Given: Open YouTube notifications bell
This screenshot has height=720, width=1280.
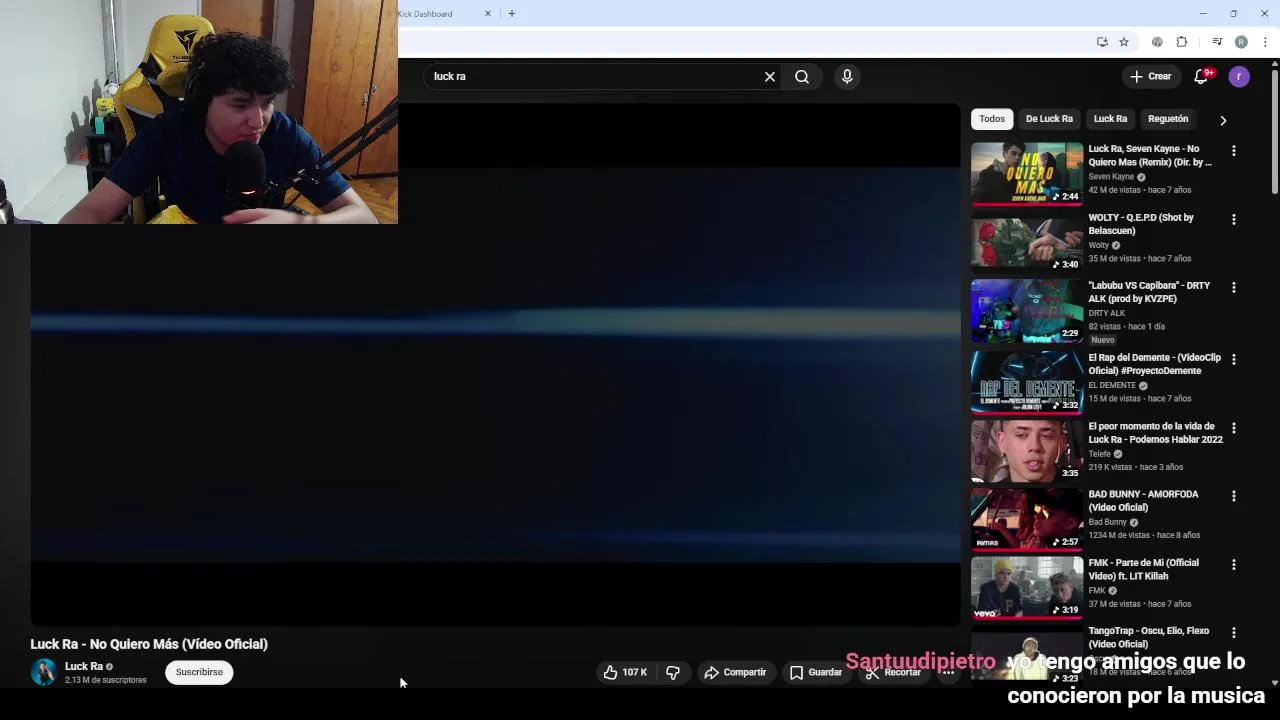Looking at the screenshot, I should (1202, 76).
